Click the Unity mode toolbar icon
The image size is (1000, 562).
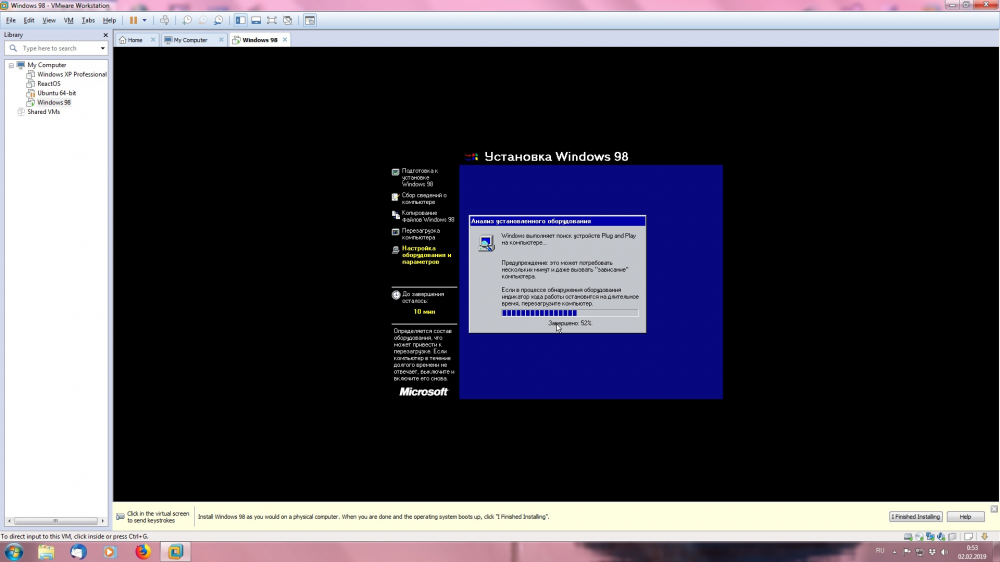tap(288, 20)
